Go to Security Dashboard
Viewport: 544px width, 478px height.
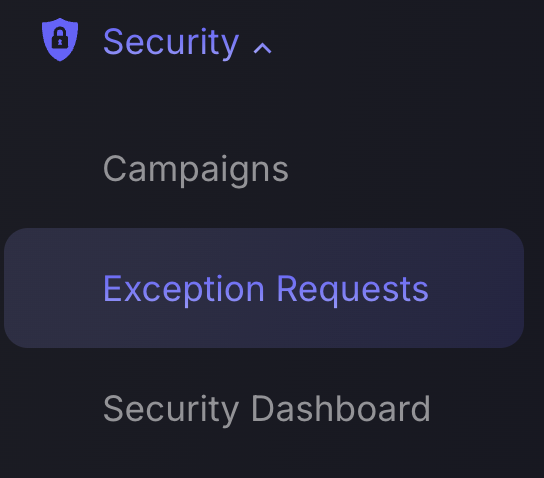(x=266, y=409)
